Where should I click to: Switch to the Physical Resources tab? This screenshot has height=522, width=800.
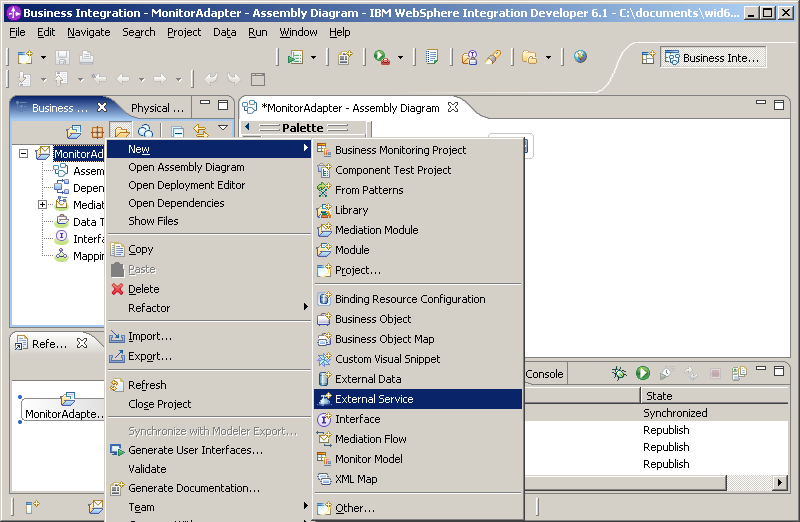point(157,108)
